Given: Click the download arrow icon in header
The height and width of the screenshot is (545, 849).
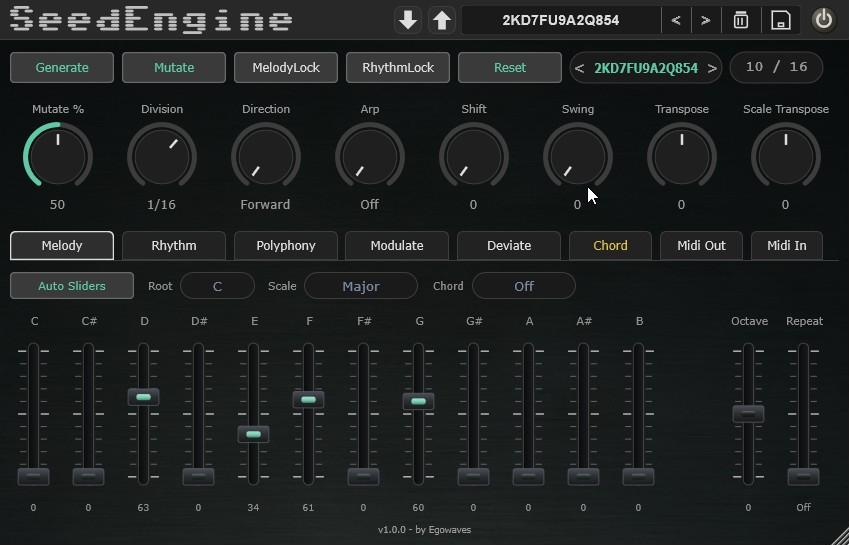Looking at the screenshot, I should pyautogui.click(x=408, y=21).
